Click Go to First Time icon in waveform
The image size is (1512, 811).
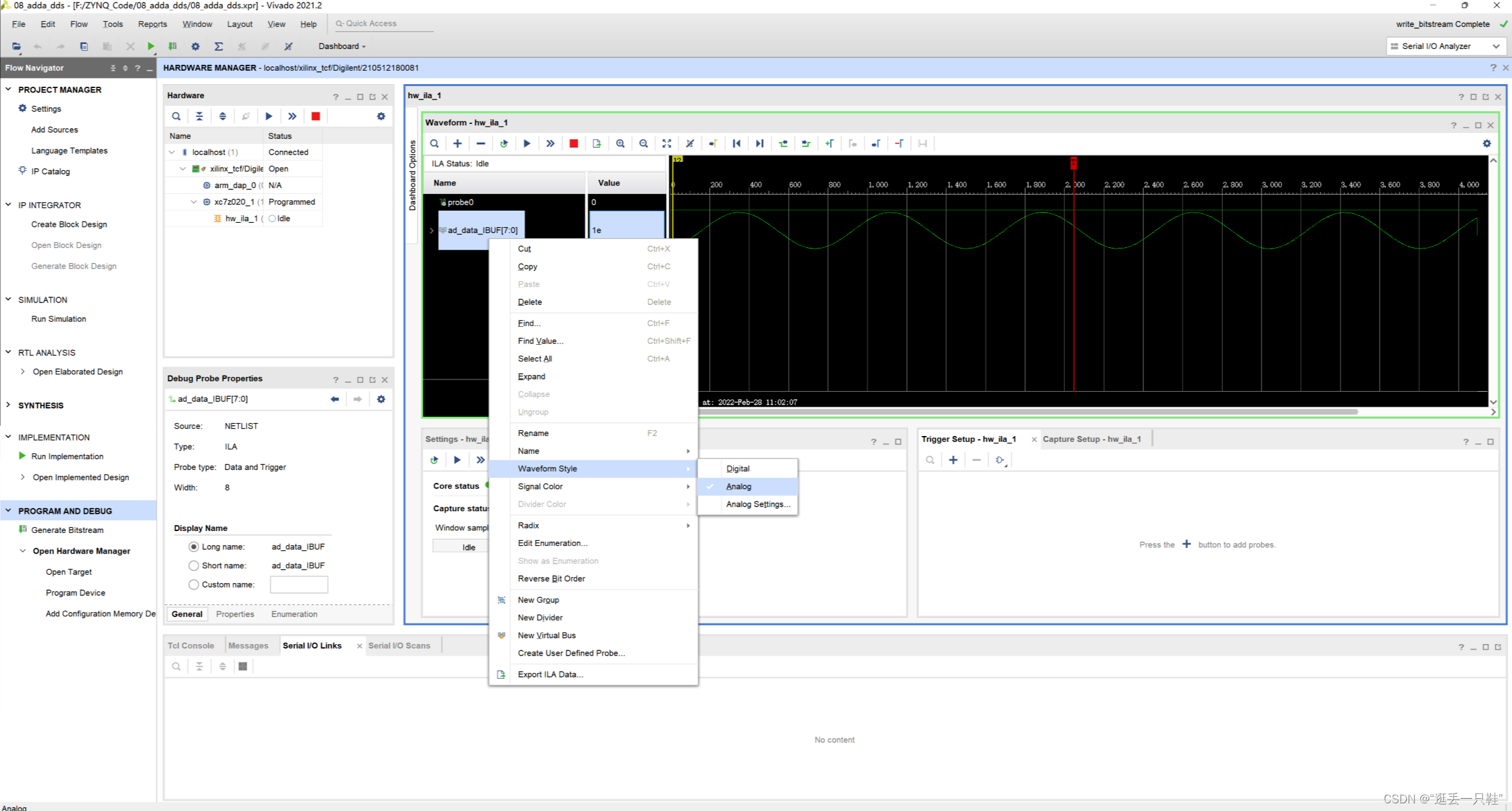tap(736, 144)
